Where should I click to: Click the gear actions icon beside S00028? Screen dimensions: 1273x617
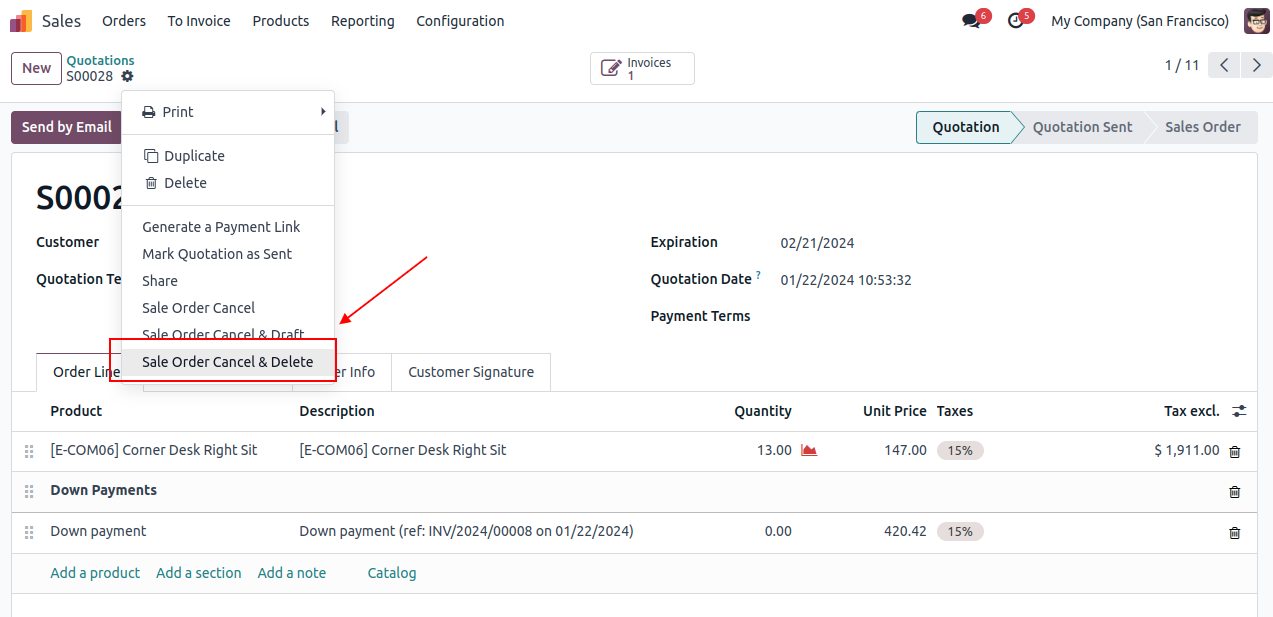click(x=127, y=77)
